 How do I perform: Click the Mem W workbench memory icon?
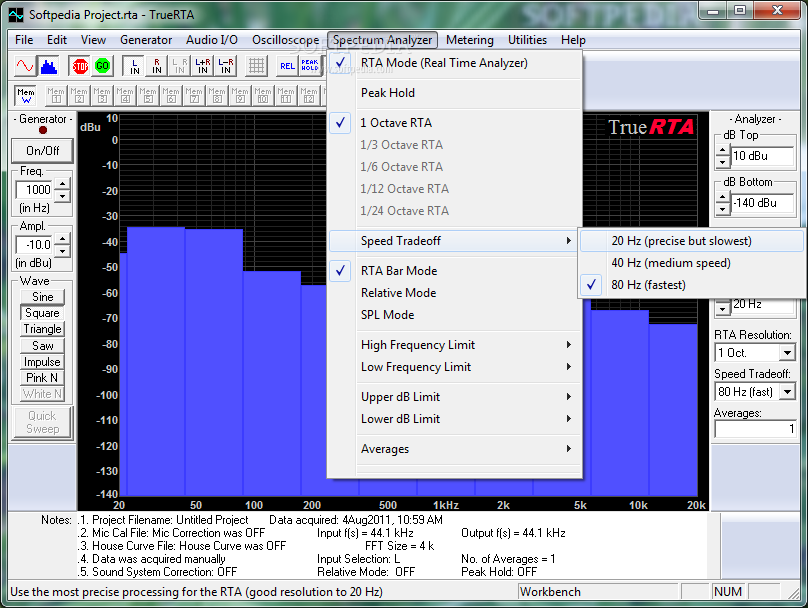(x=25, y=95)
